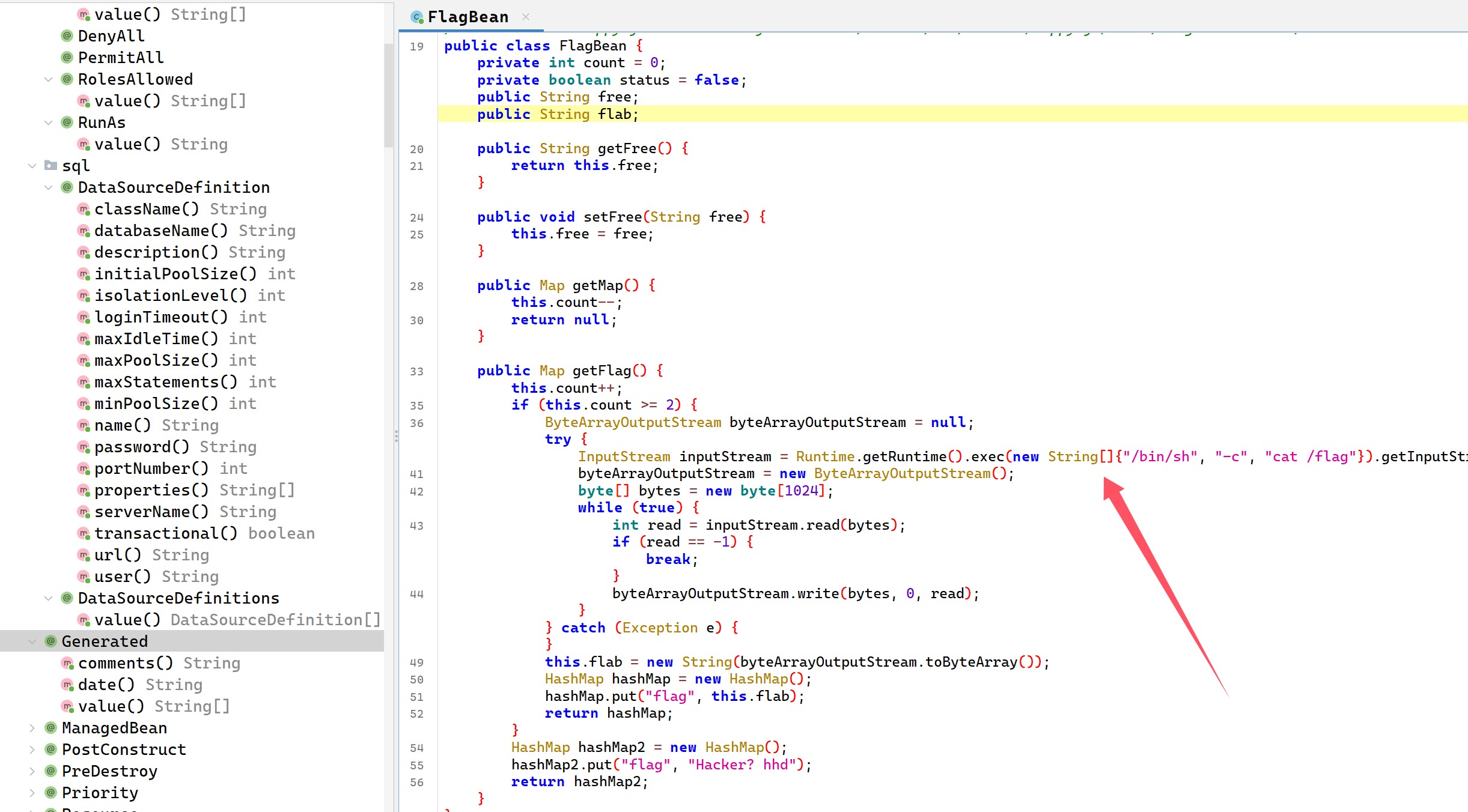The width and height of the screenshot is (1468, 812).
Task: Click the sql package folder icon
Action: click(x=51, y=166)
